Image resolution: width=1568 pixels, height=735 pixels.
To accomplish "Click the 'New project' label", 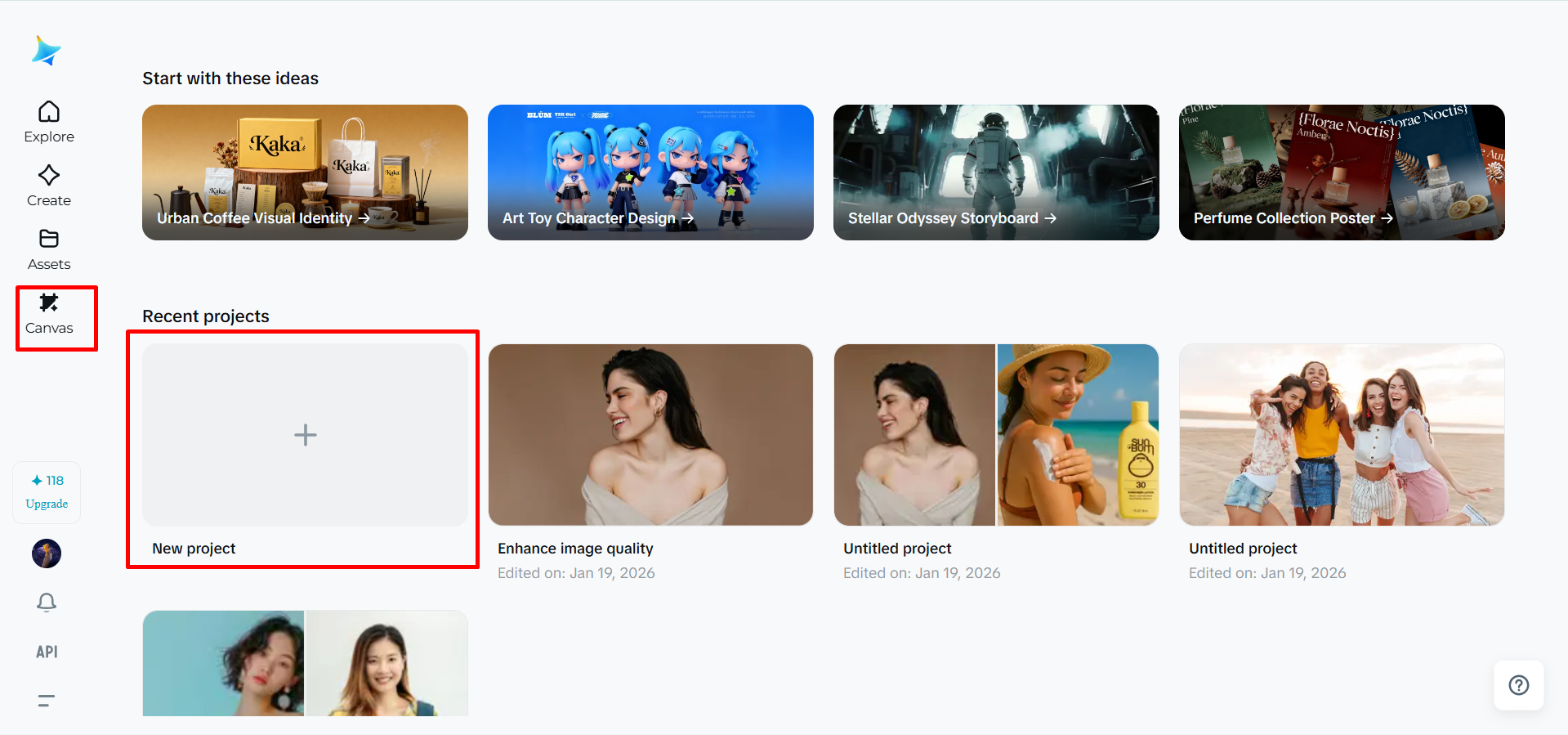I will coord(194,549).
